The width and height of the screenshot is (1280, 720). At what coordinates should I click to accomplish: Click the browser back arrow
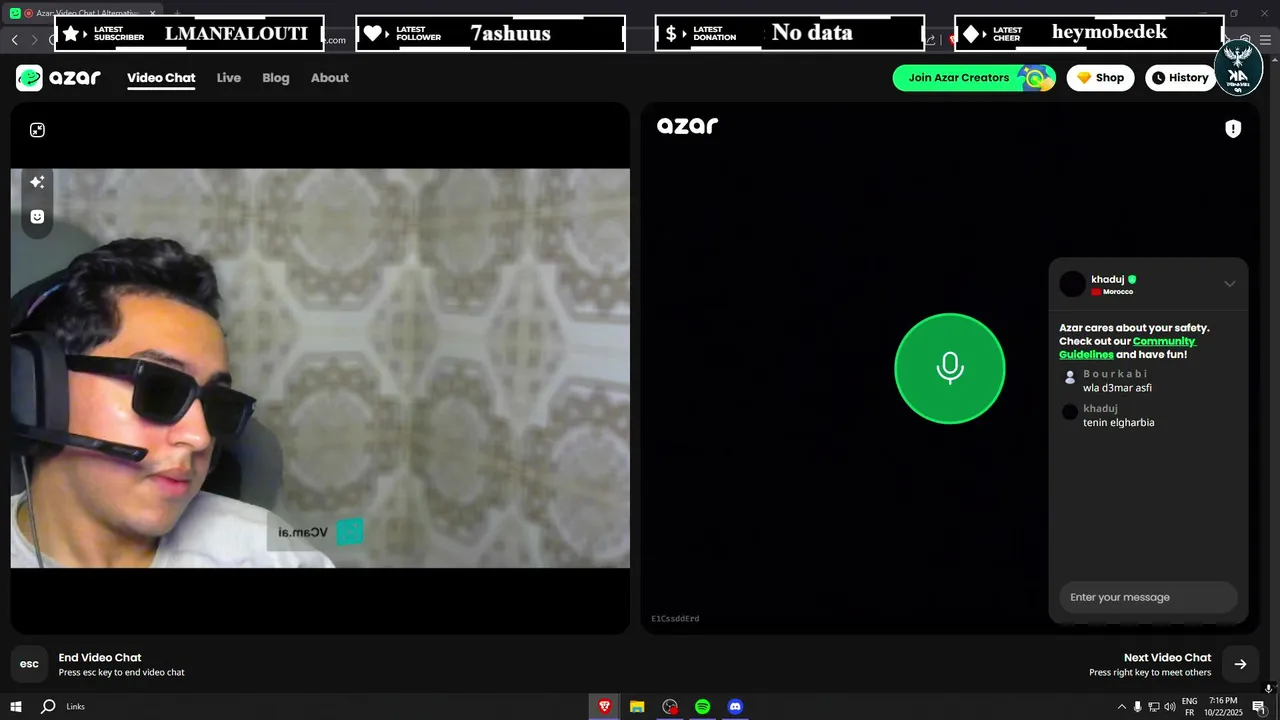point(14,40)
